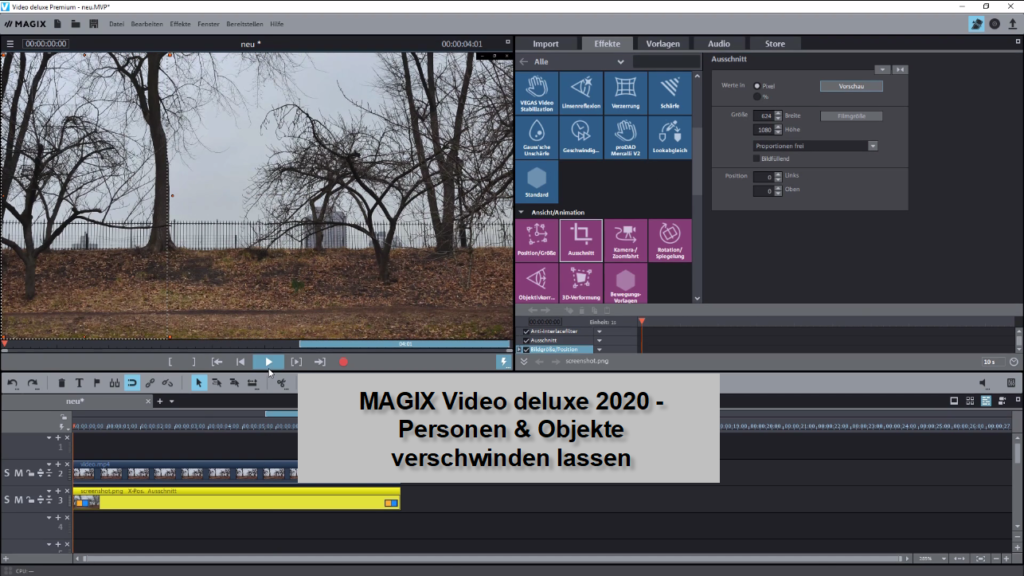Delete object with the trash icon

(61, 383)
